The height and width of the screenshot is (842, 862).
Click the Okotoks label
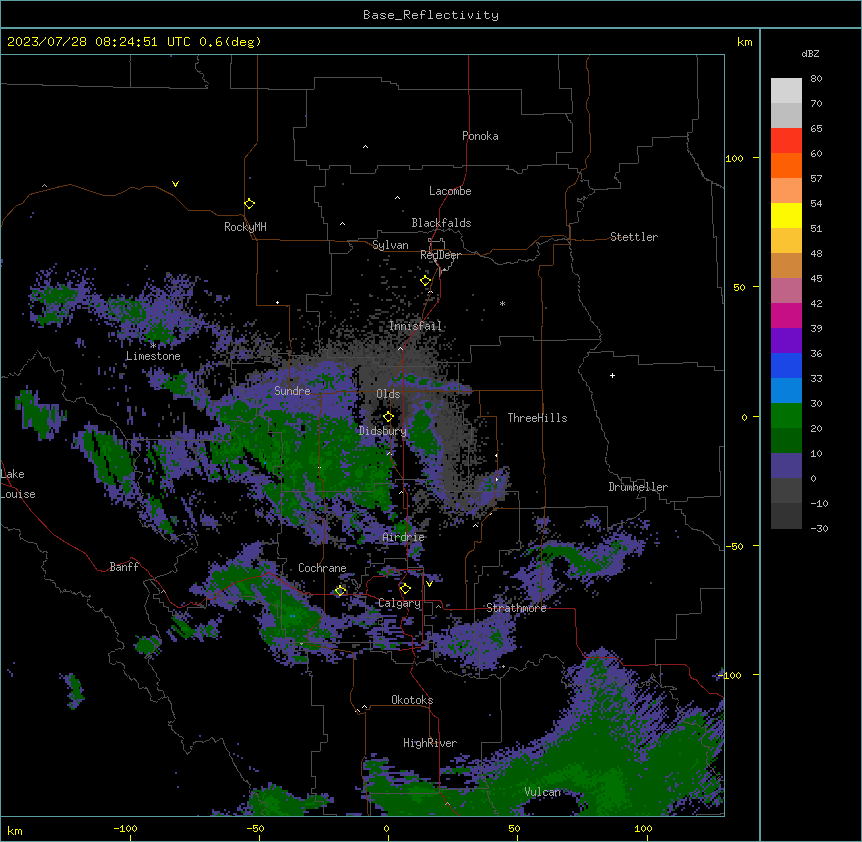pos(412,700)
